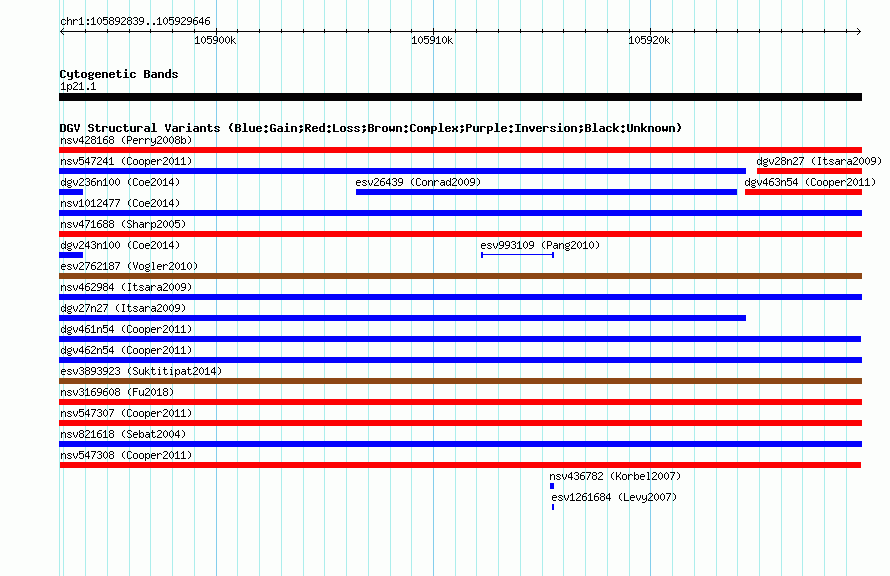Click the nsv547308 (Cooper2011) label

(x=126, y=455)
